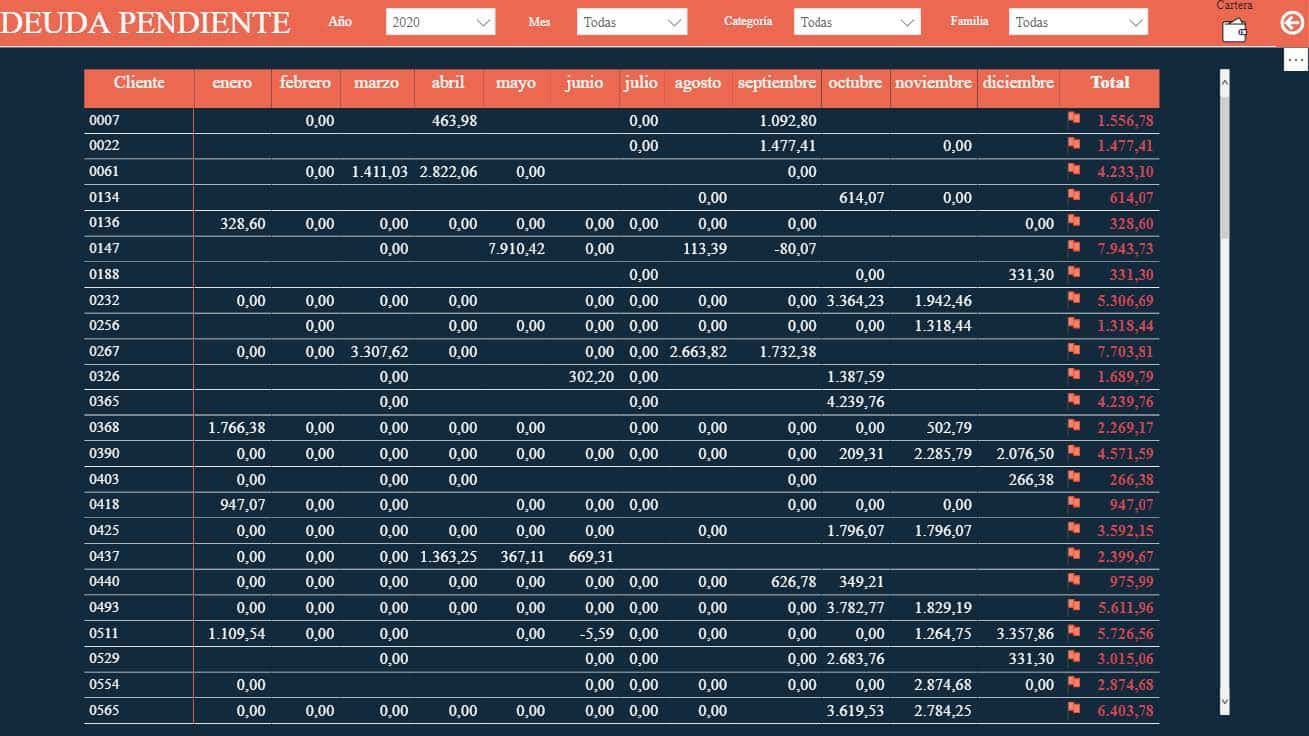This screenshot has width=1309, height=736.
Task: Click the septiembre column header
Action: tap(777, 83)
